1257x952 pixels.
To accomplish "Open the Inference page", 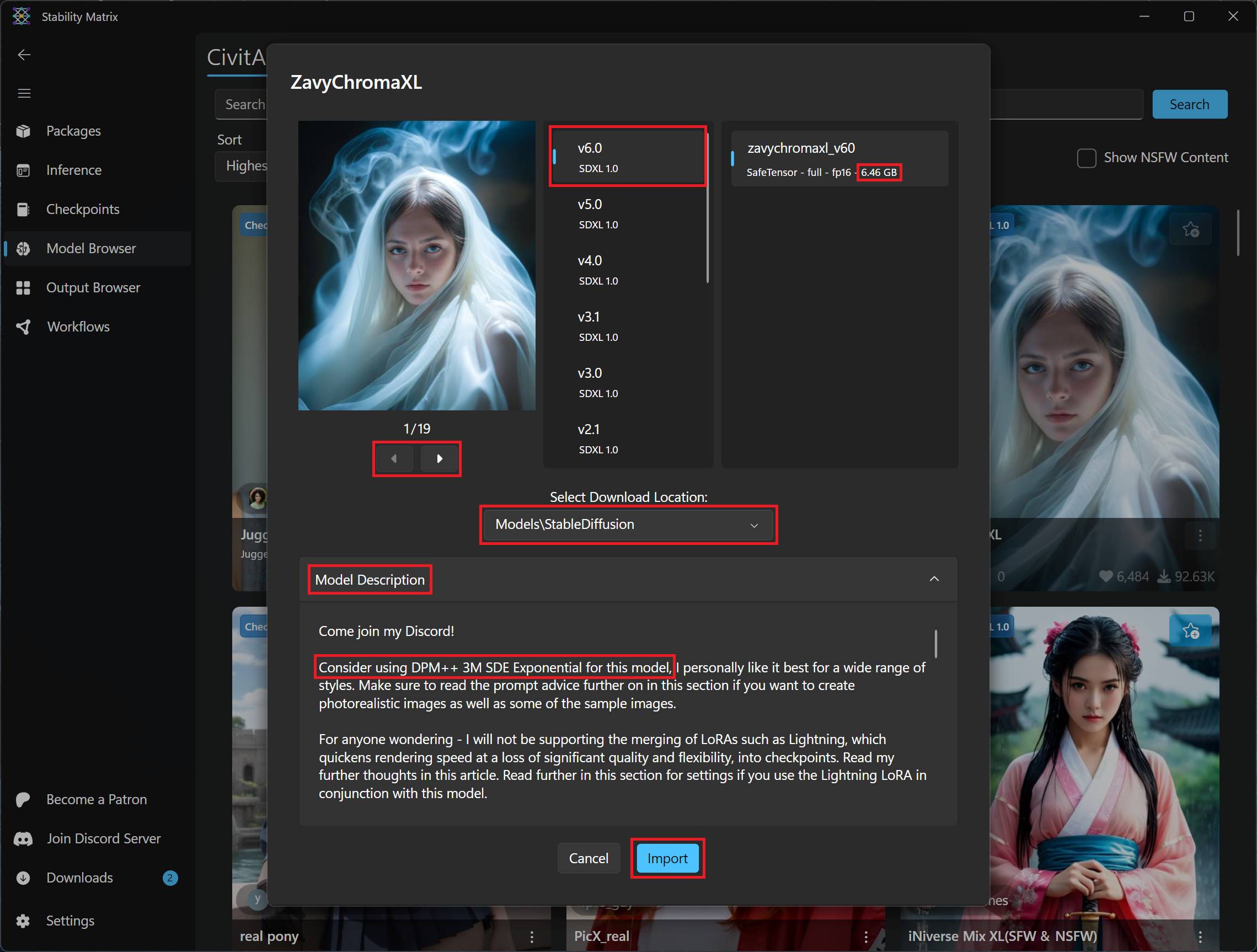I will click(74, 170).
